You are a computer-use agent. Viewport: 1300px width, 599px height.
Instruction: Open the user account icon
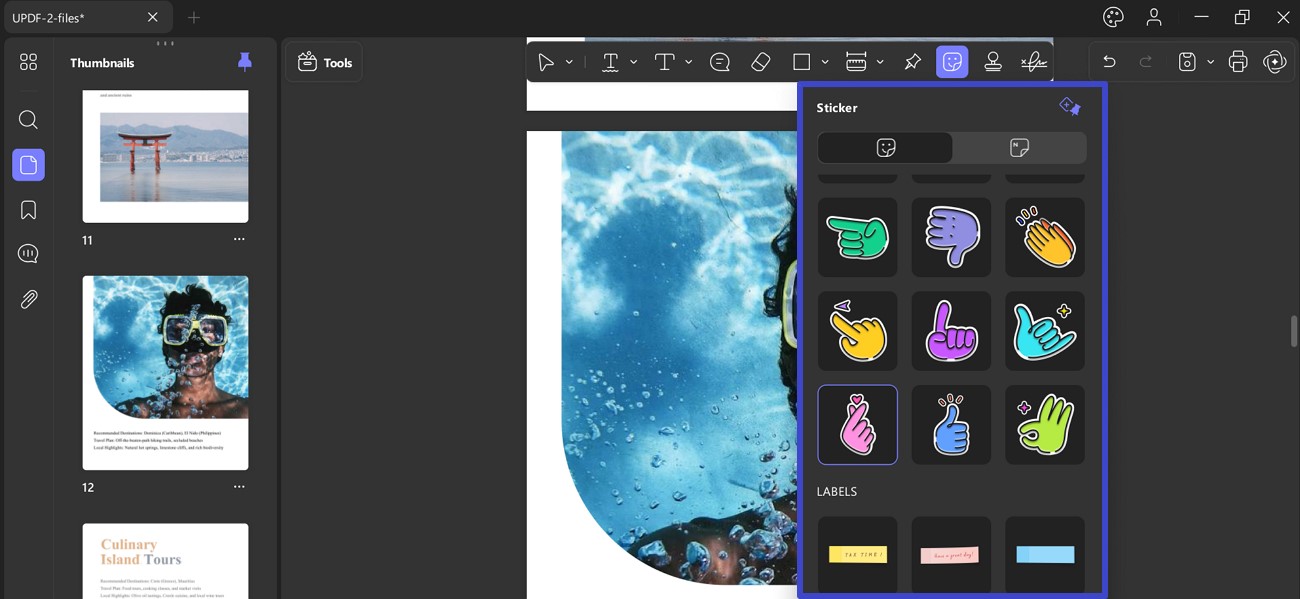pos(1154,17)
